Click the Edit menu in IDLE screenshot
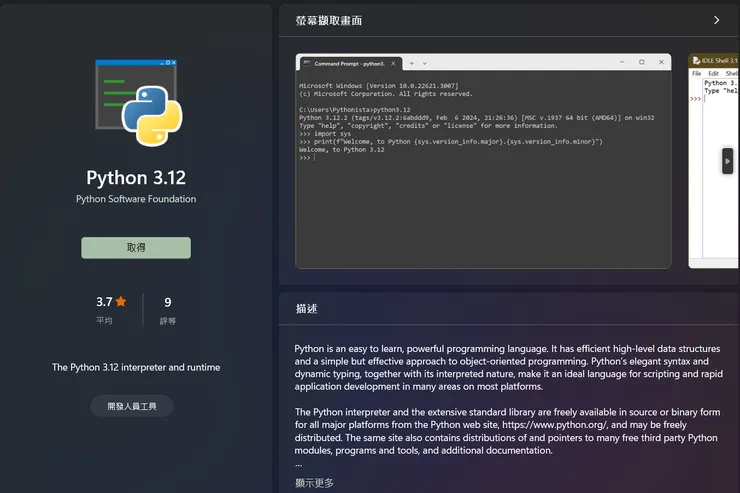The height and width of the screenshot is (493, 740). click(x=713, y=74)
